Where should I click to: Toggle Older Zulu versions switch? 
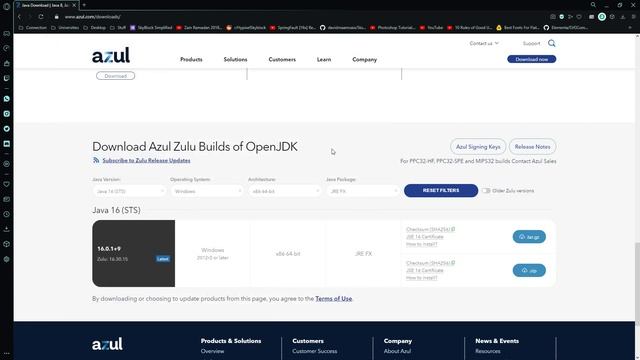click(x=486, y=191)
